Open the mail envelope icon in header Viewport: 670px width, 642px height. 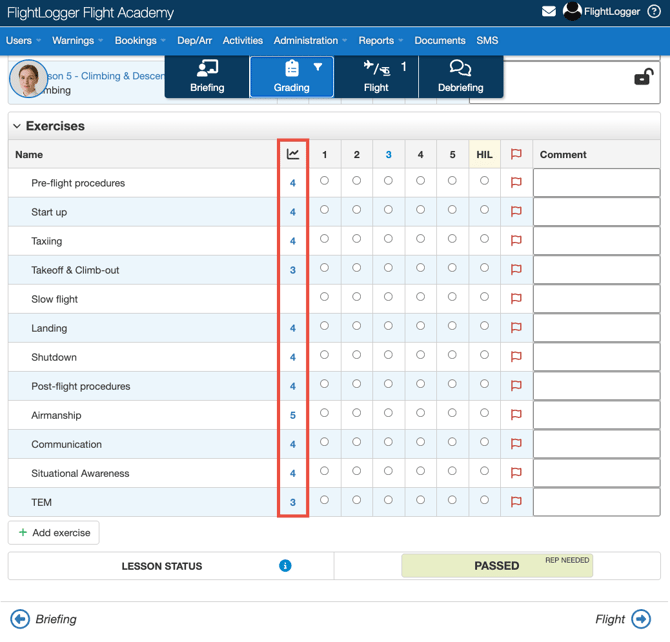[549, 12]
